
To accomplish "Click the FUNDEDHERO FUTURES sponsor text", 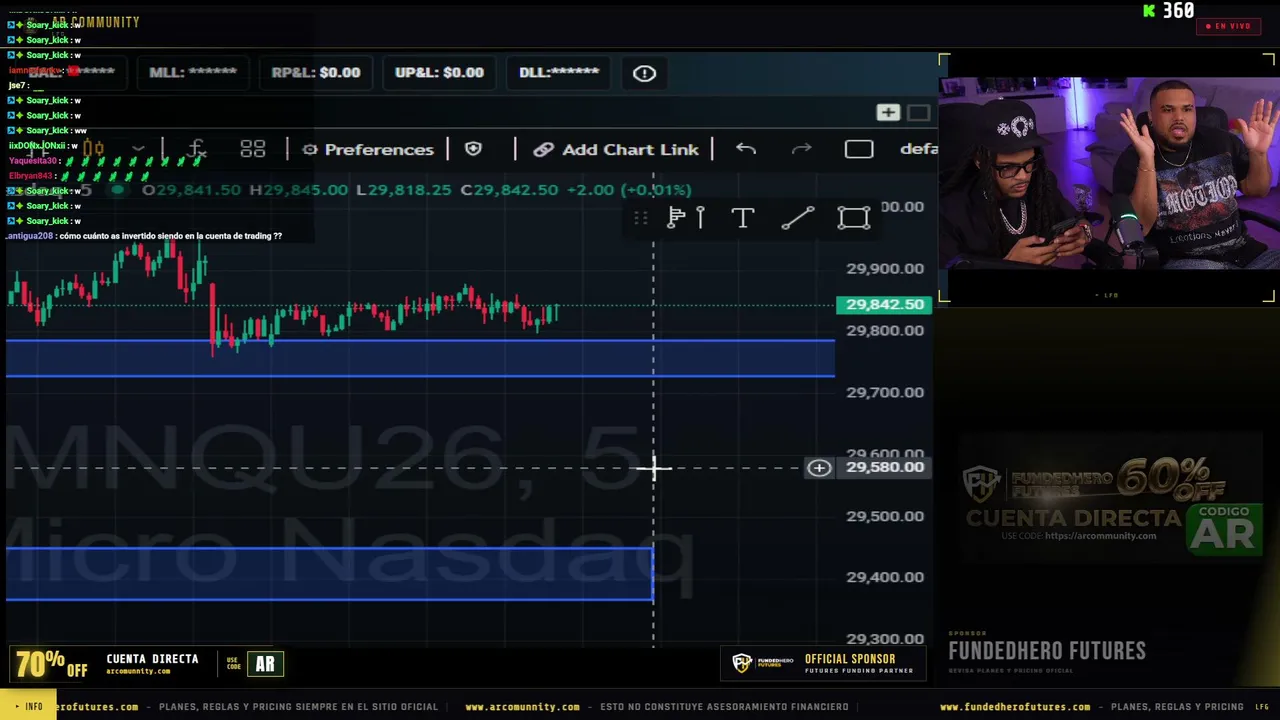I will click(1047, 651).
